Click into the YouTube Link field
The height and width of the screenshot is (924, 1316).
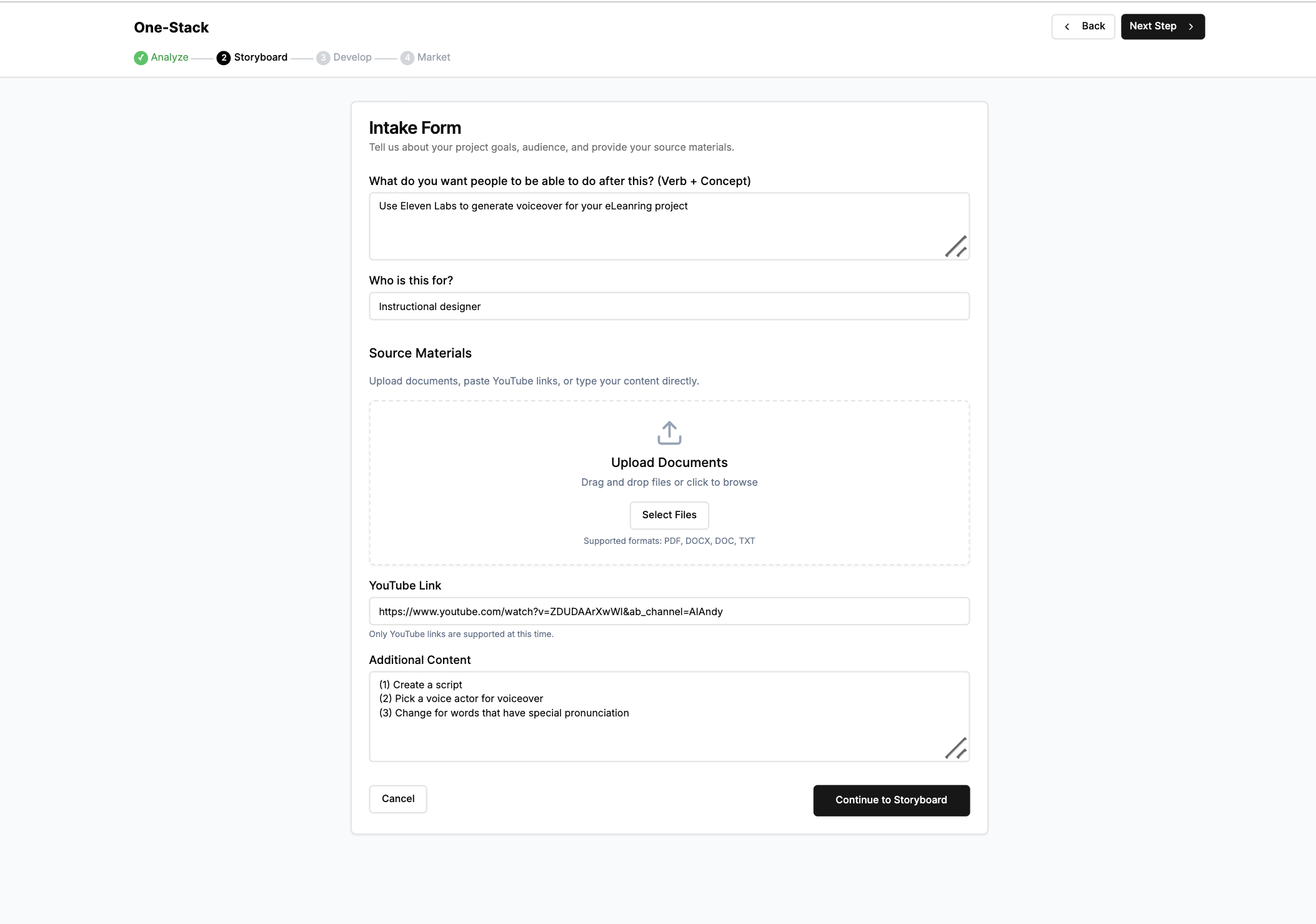pos(669,611)
